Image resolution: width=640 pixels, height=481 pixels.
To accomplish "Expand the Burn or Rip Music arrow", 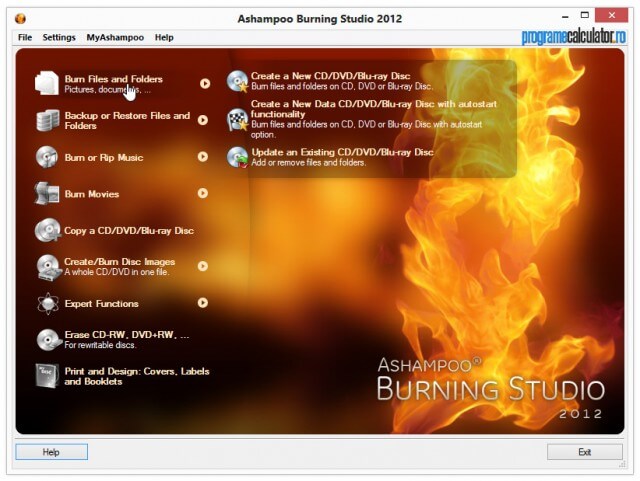I will coord(203,157).
